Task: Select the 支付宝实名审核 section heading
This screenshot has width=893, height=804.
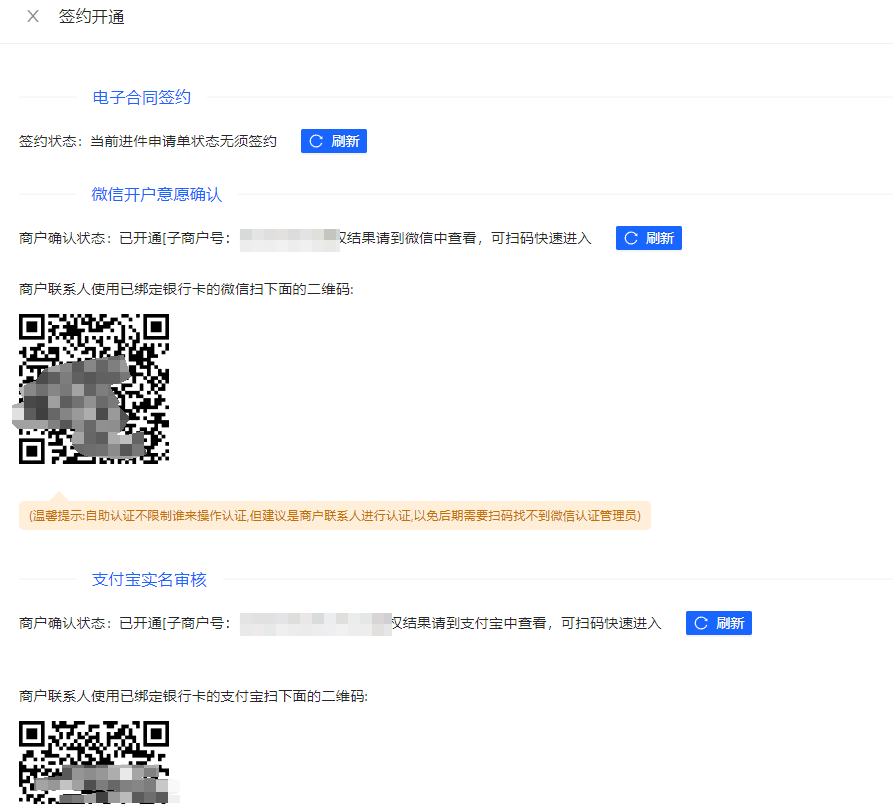Action: 149,579
